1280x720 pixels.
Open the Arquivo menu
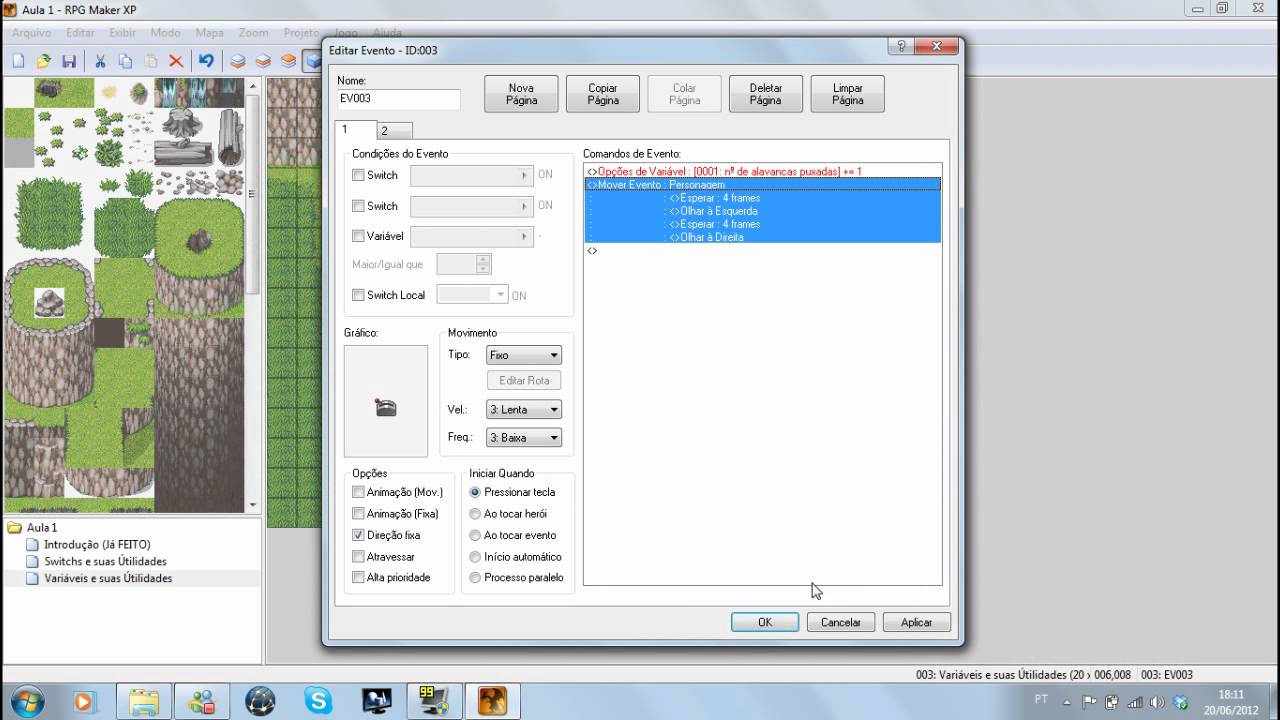[x=32, y=33]
